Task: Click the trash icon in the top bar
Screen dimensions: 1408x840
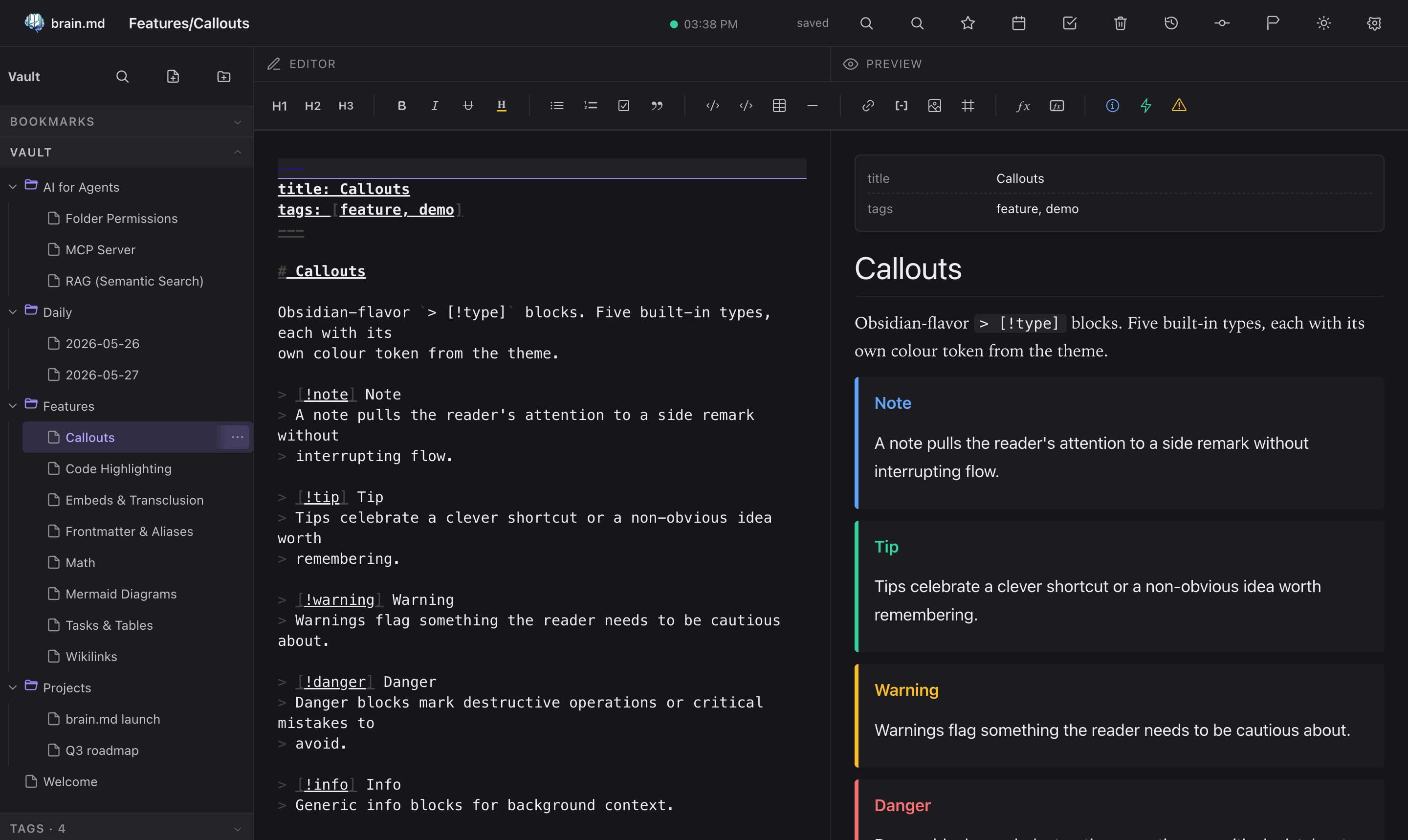Action: [x=1121, y=23]
